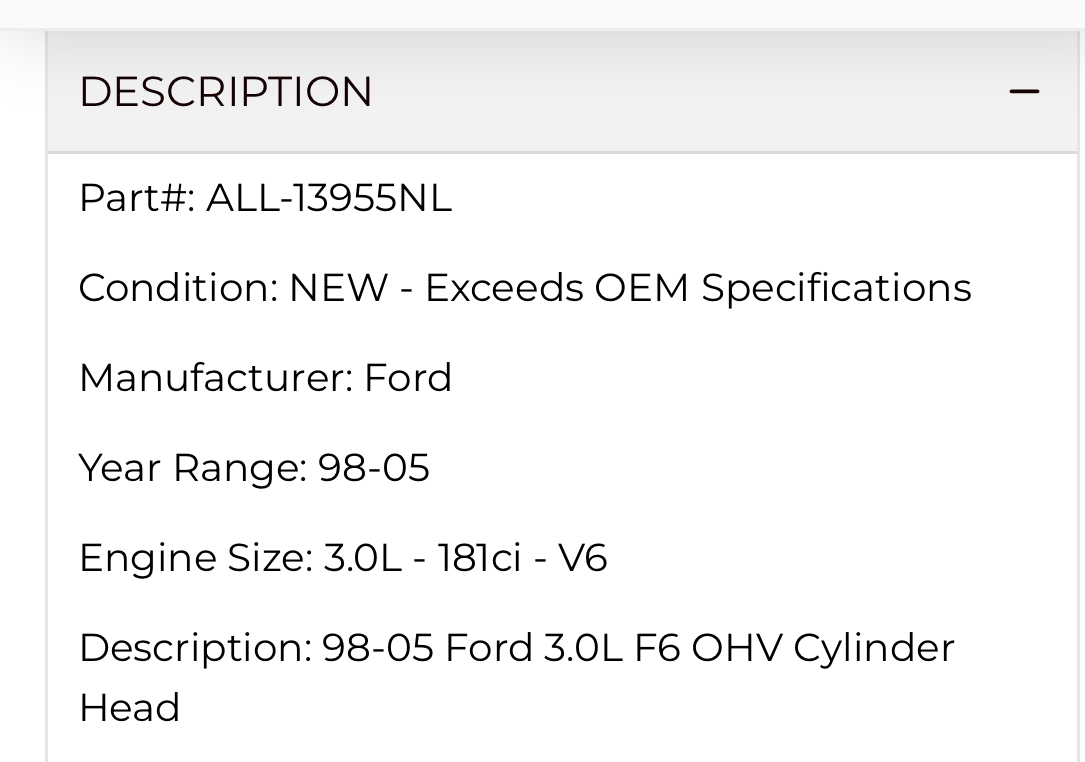
Task: Click the word NEW in Condition row
Action: [x=338, y=288]
